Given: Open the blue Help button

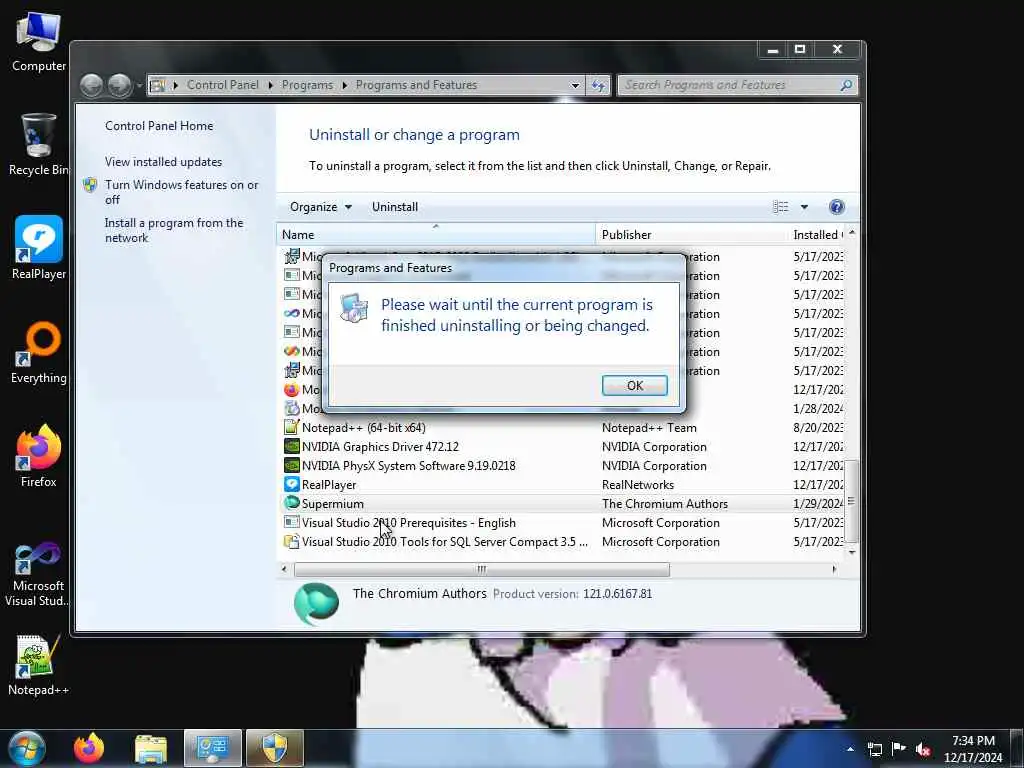Looking at the screenshot, I should (x=837, y=207).
